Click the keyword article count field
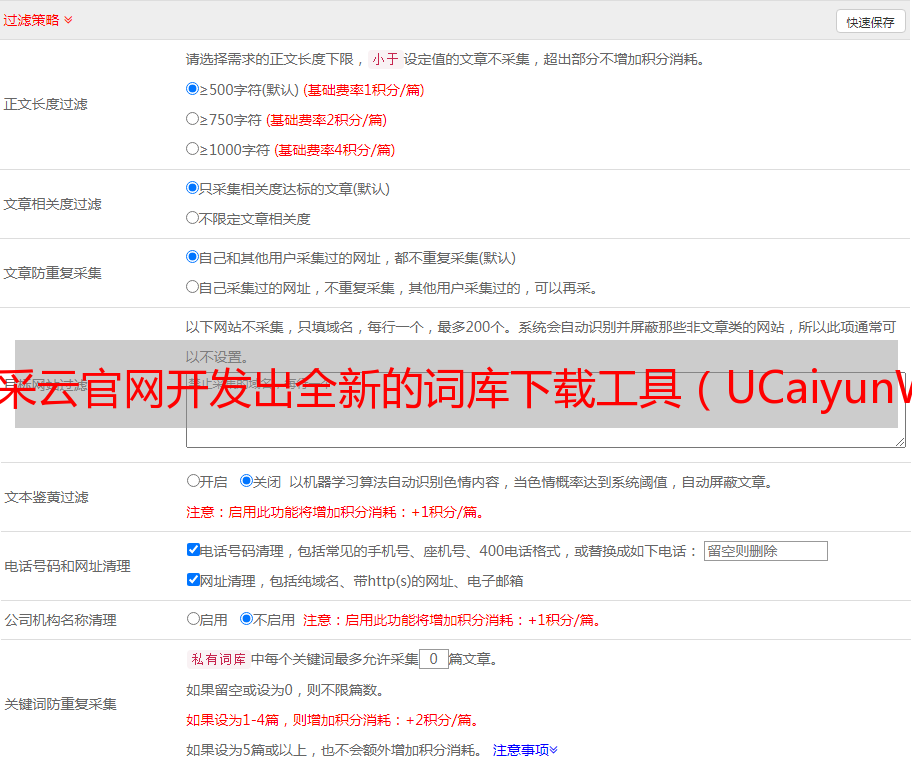Image resolution: width=912 pixels, height=768 pixels. 433,659
